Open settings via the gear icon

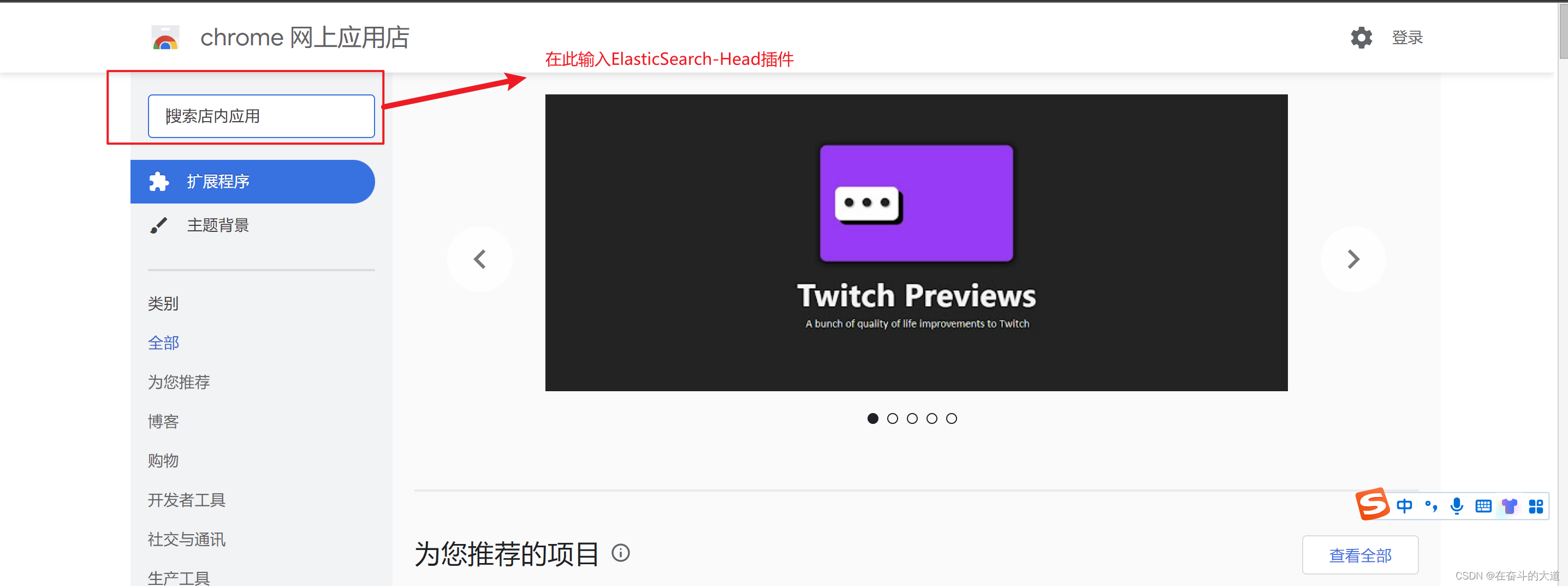tap(1361, 38)
